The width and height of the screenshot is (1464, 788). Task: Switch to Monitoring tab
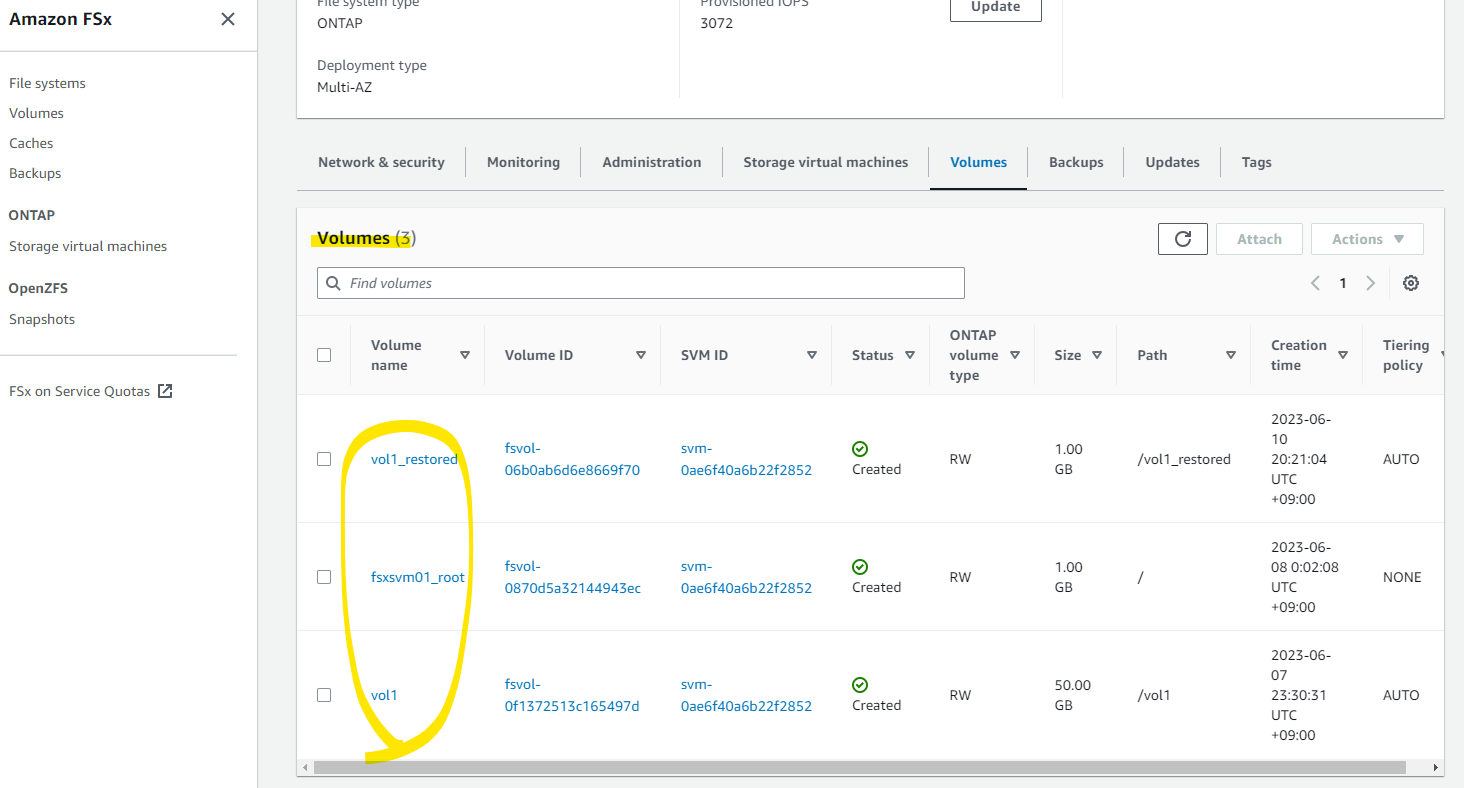click(x=523, y=162)
